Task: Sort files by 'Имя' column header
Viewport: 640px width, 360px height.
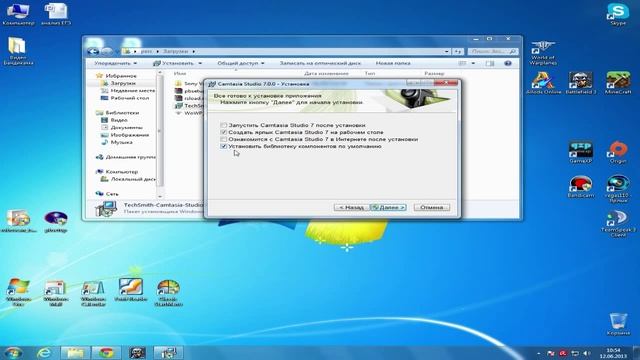Action: [x=180, y=73]
